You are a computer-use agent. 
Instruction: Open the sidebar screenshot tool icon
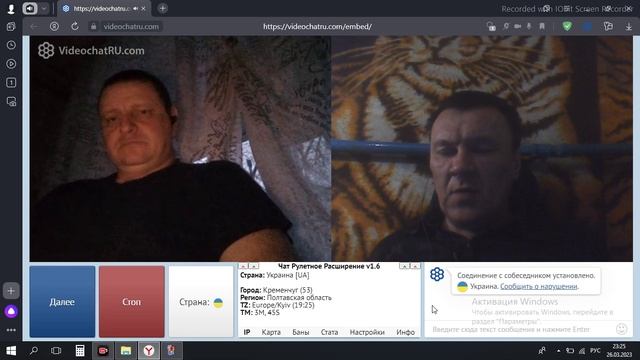[11, 101]
